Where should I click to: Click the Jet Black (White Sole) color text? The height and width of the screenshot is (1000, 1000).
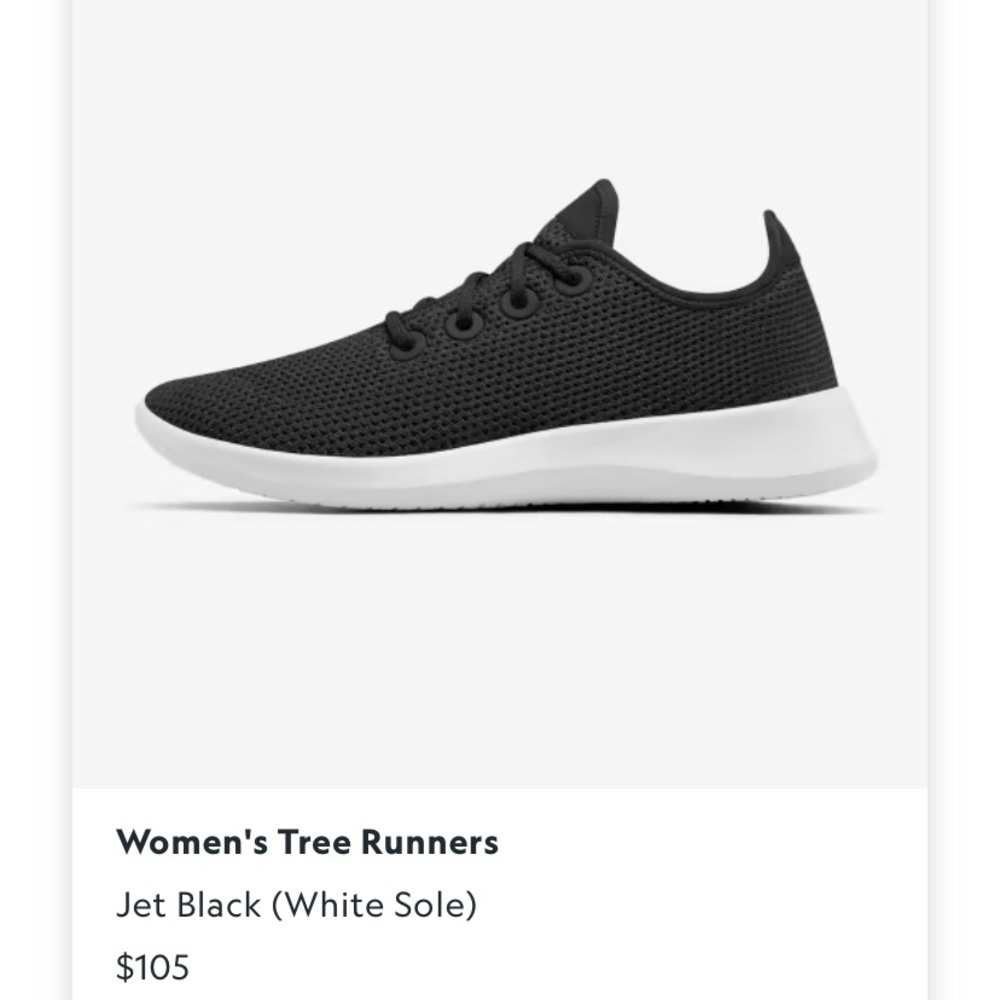coord(296,904)
